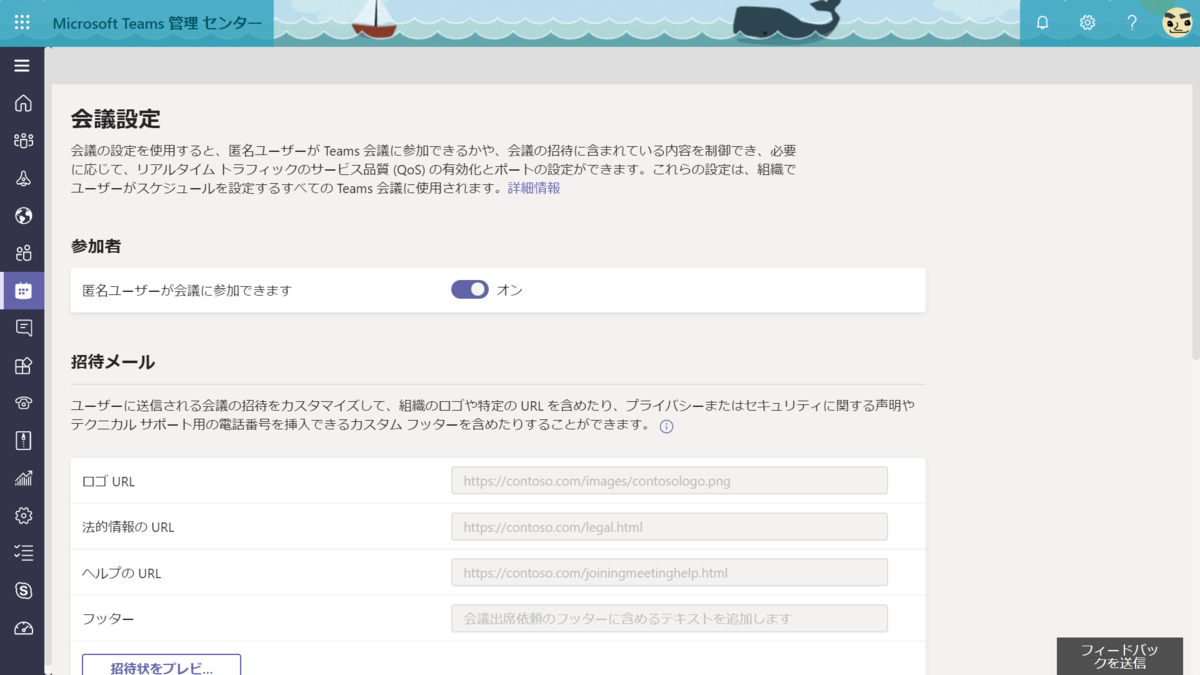Go to Home in sidebar
This screenshot has width=1200, height=675.
pyautogui.click(x=23, y=104)
